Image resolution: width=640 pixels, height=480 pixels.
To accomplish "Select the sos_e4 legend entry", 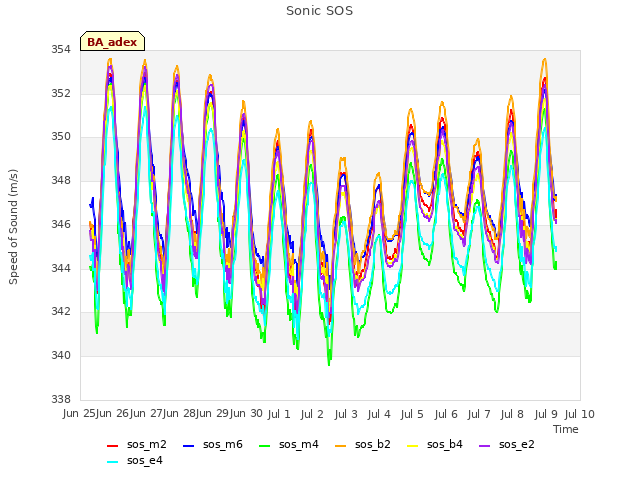I will [x=135, y=460].
